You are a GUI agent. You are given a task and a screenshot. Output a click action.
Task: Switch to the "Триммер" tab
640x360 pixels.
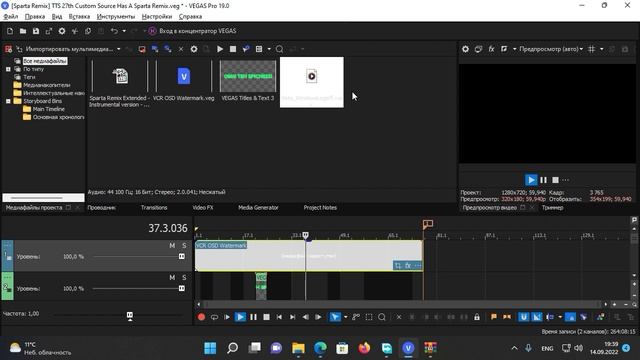pos(553,208)
